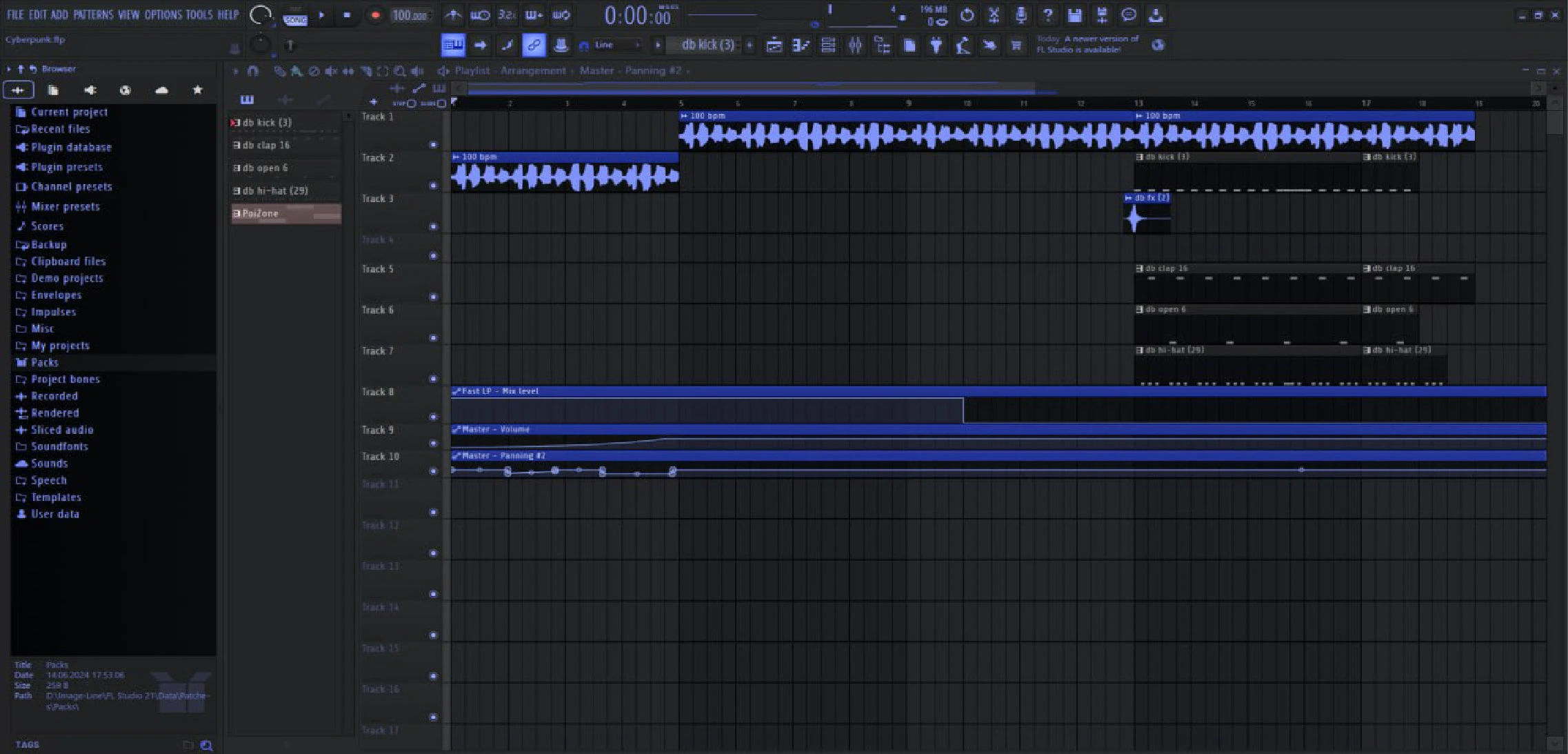Click the tempo 100.000 field
This screenshot has height=754, width=1568.
(x=410, y=15)
